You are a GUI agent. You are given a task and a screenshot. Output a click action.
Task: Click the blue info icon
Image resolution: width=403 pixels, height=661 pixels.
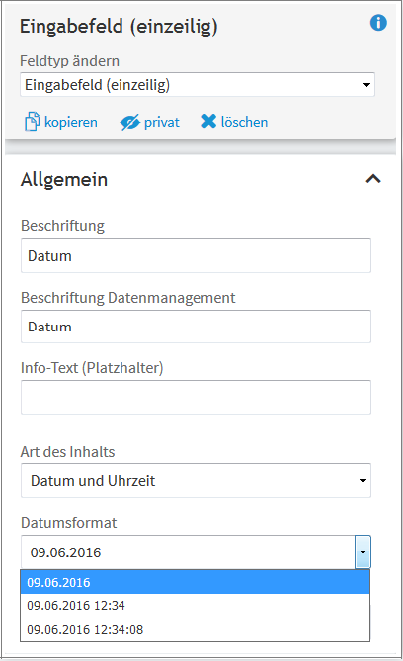click(x=378, y=23)
